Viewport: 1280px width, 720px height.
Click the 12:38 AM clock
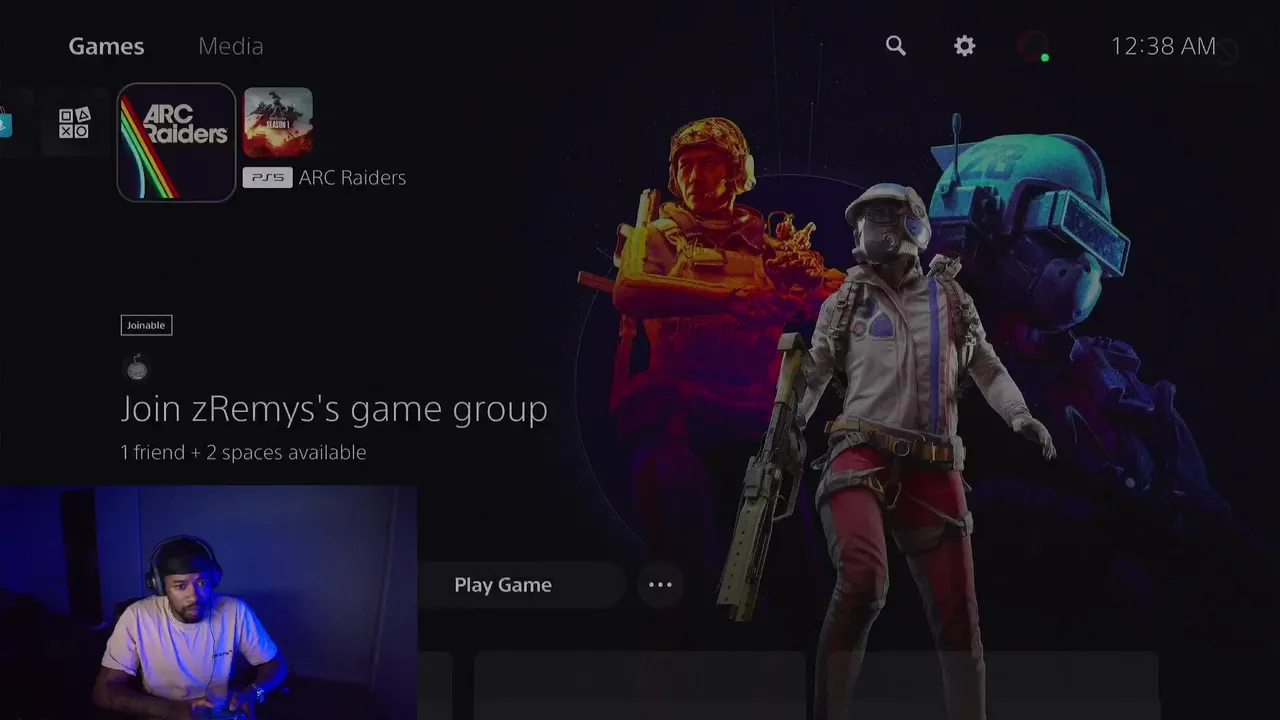pos(1163,46)
